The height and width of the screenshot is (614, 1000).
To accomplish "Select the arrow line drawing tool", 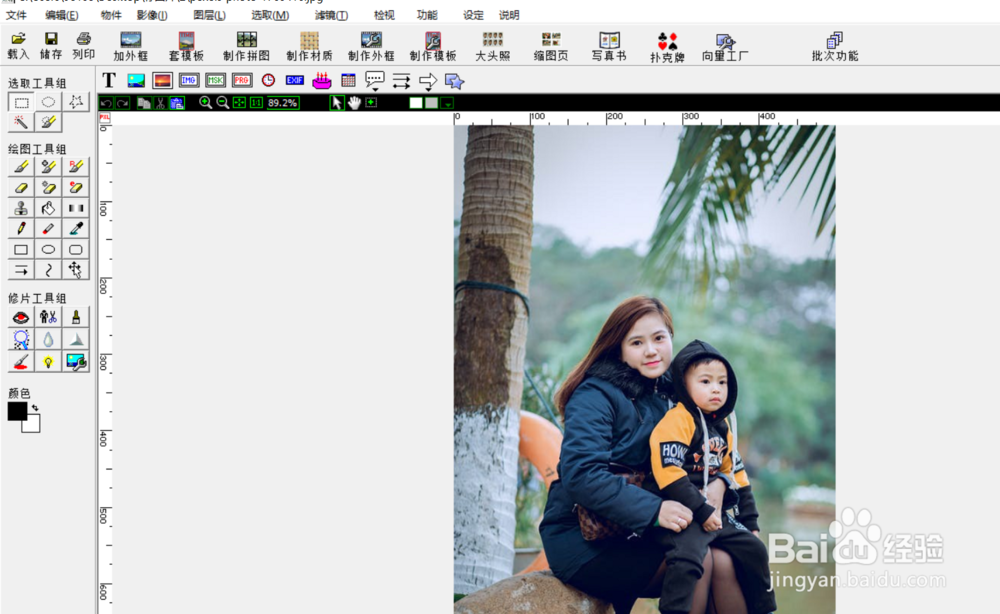I will click(x=21, y=270).
